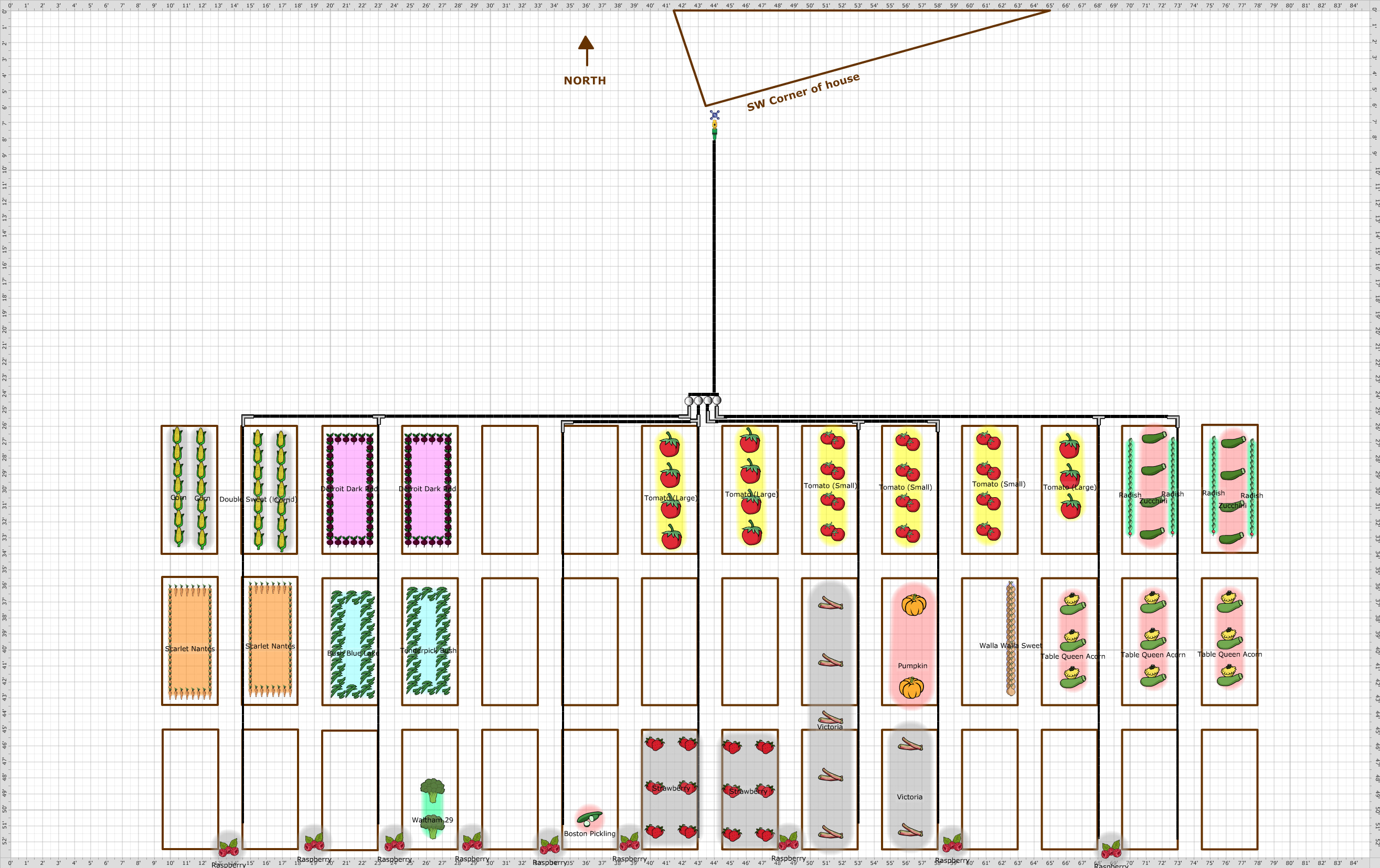Select the rightmost "Radish" label

click(x=1251, y=496)
